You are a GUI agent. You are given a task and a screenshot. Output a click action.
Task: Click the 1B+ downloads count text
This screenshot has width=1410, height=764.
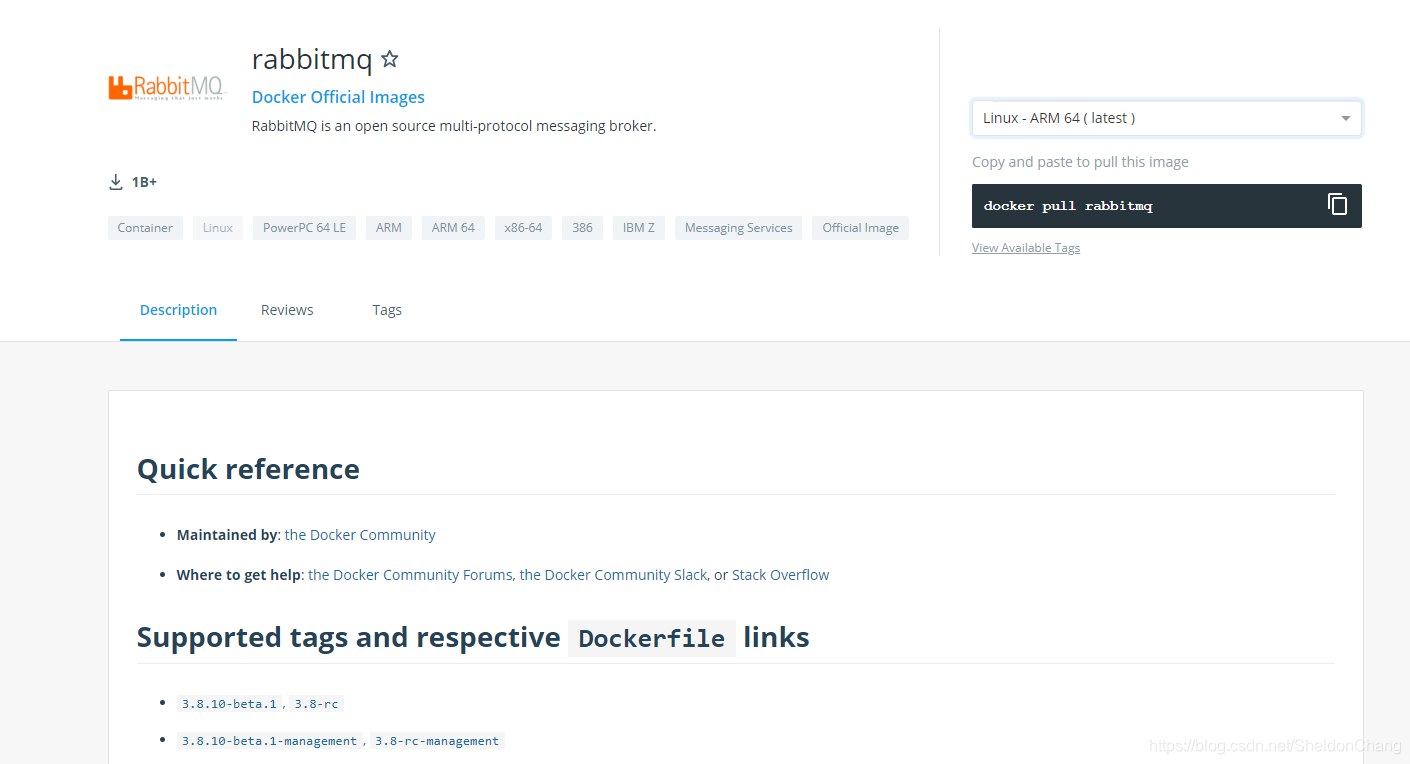pos(144,182)
